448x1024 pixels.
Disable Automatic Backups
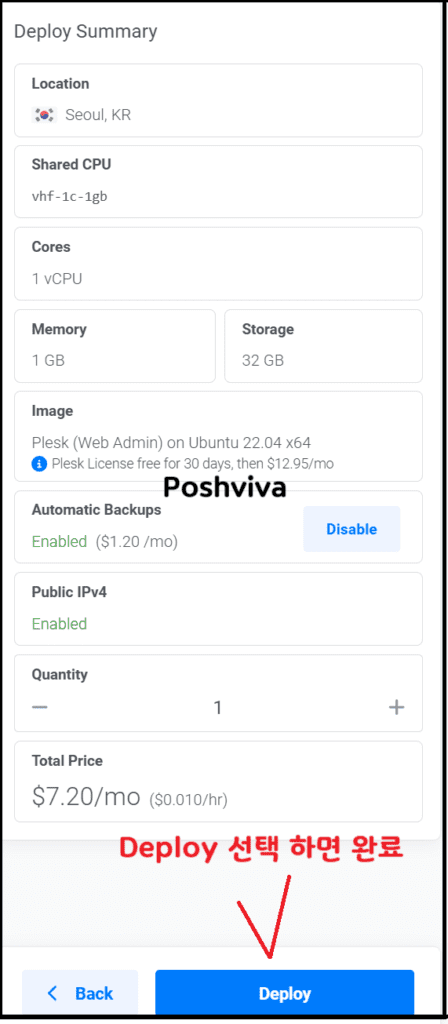[x=351, y=529]
